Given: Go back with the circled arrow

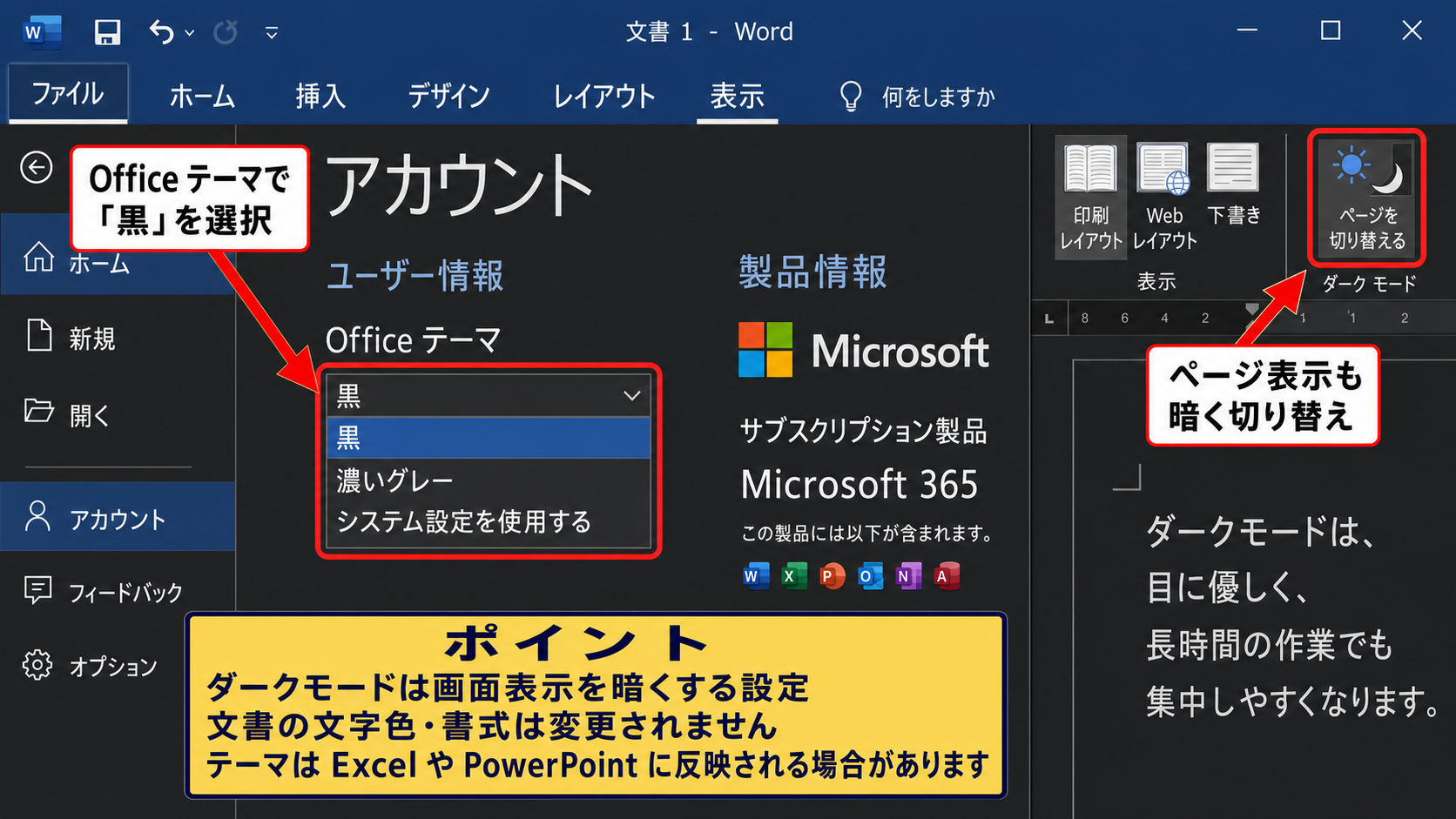Looking at the screenshot, I should click(37, 167).
